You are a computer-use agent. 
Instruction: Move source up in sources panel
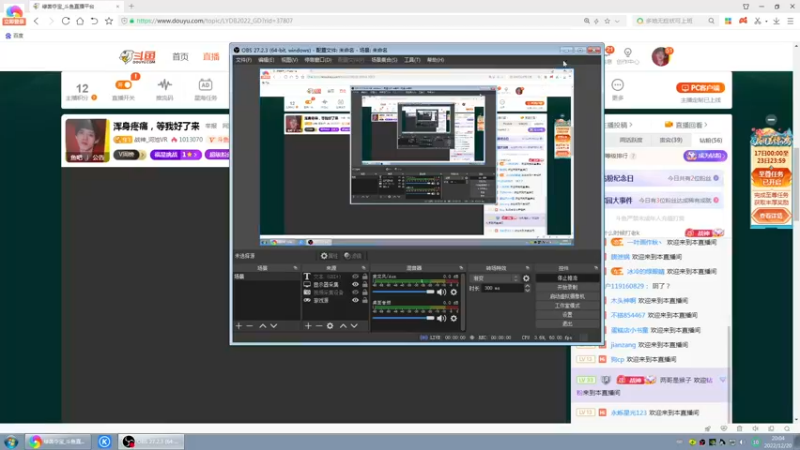pos(343,326)
